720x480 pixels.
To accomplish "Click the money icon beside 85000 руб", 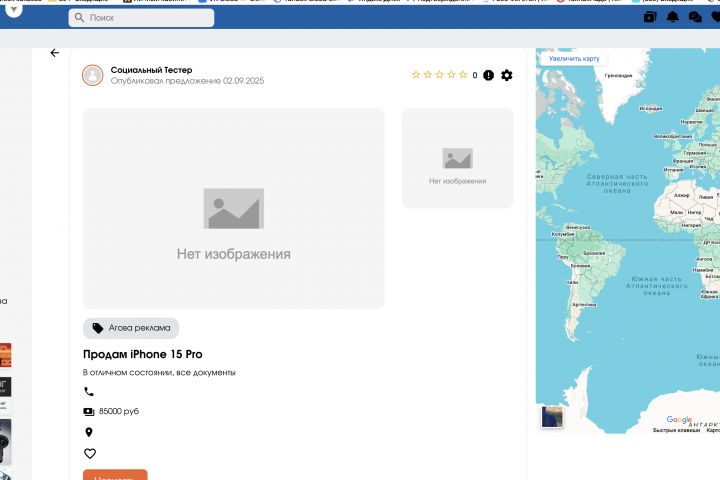I will 89,412.
